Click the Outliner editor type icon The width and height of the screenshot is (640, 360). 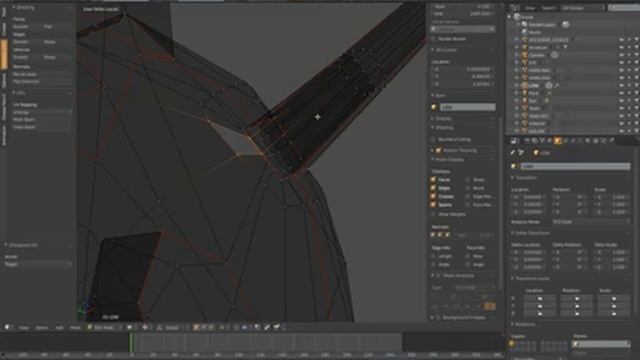tap(515, 8)
